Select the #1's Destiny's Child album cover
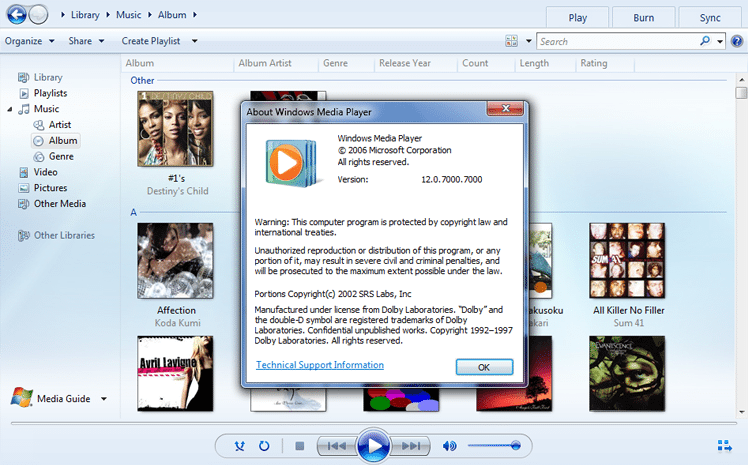Image resolution: width=748 pixels, height=465 pixels. (175, 129)
